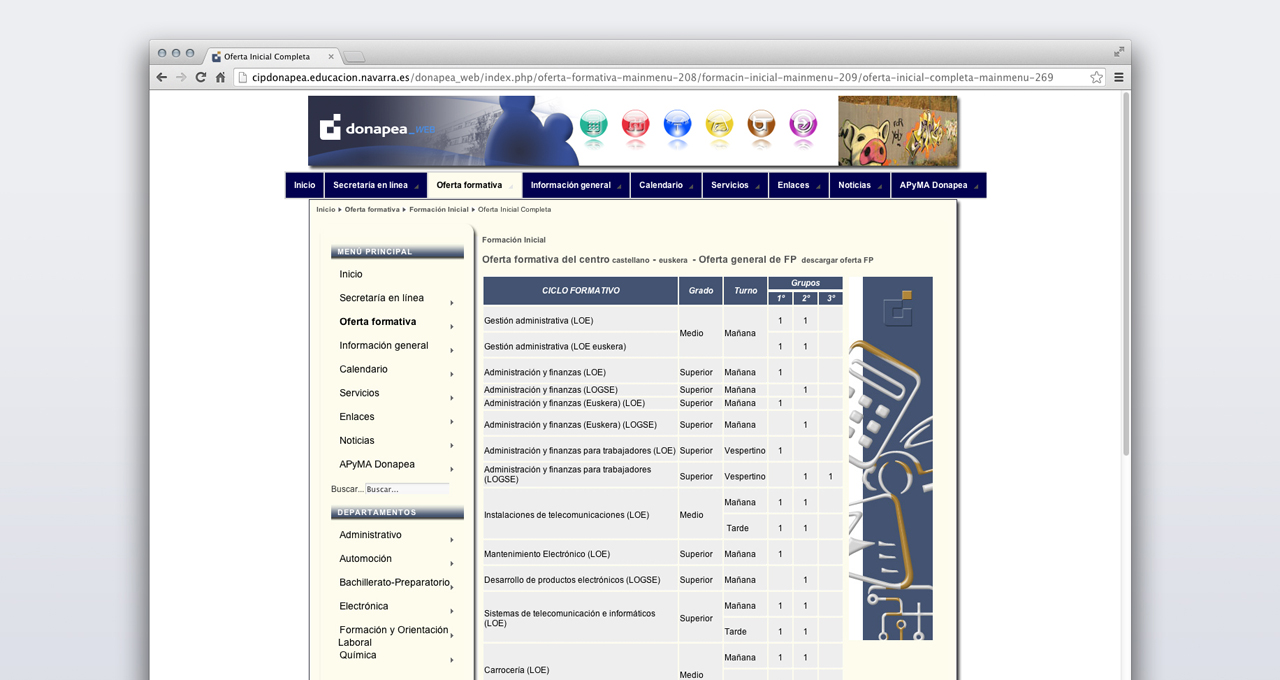The image size is (1280, 680).
Task: Switch to euskera language version link
Action: pos(673,260)
